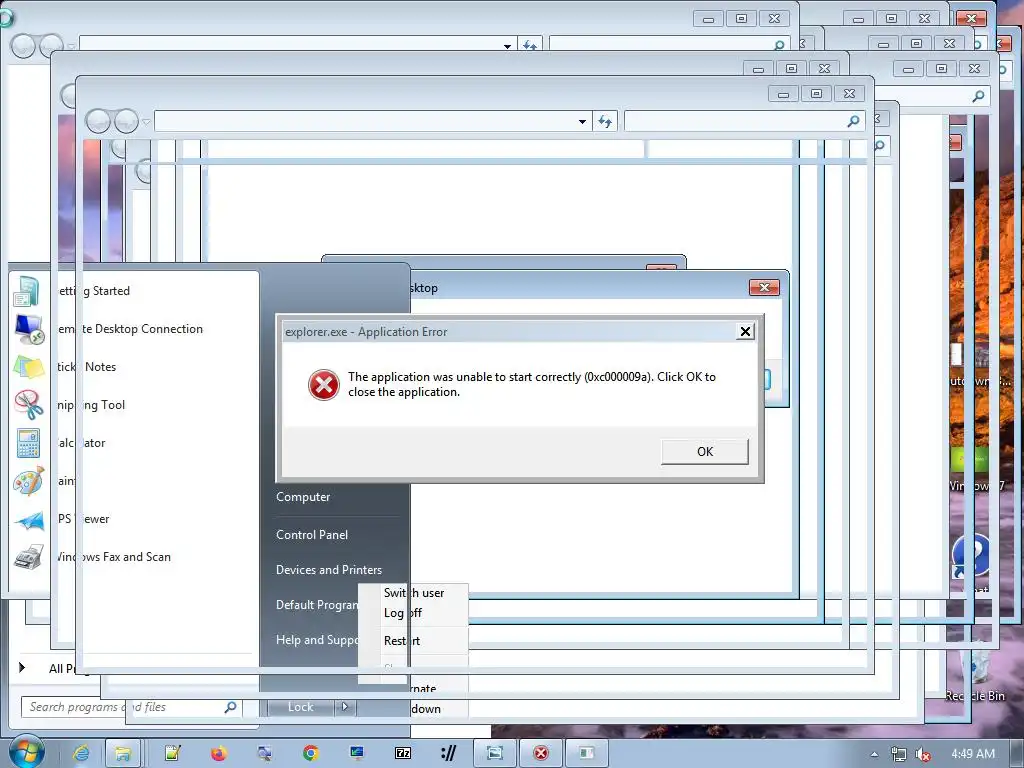Click the Search programs and files field
Image resolution: width=1024 pixels, height=768 pixels.
pyautogui.click(x=132, y=707)
